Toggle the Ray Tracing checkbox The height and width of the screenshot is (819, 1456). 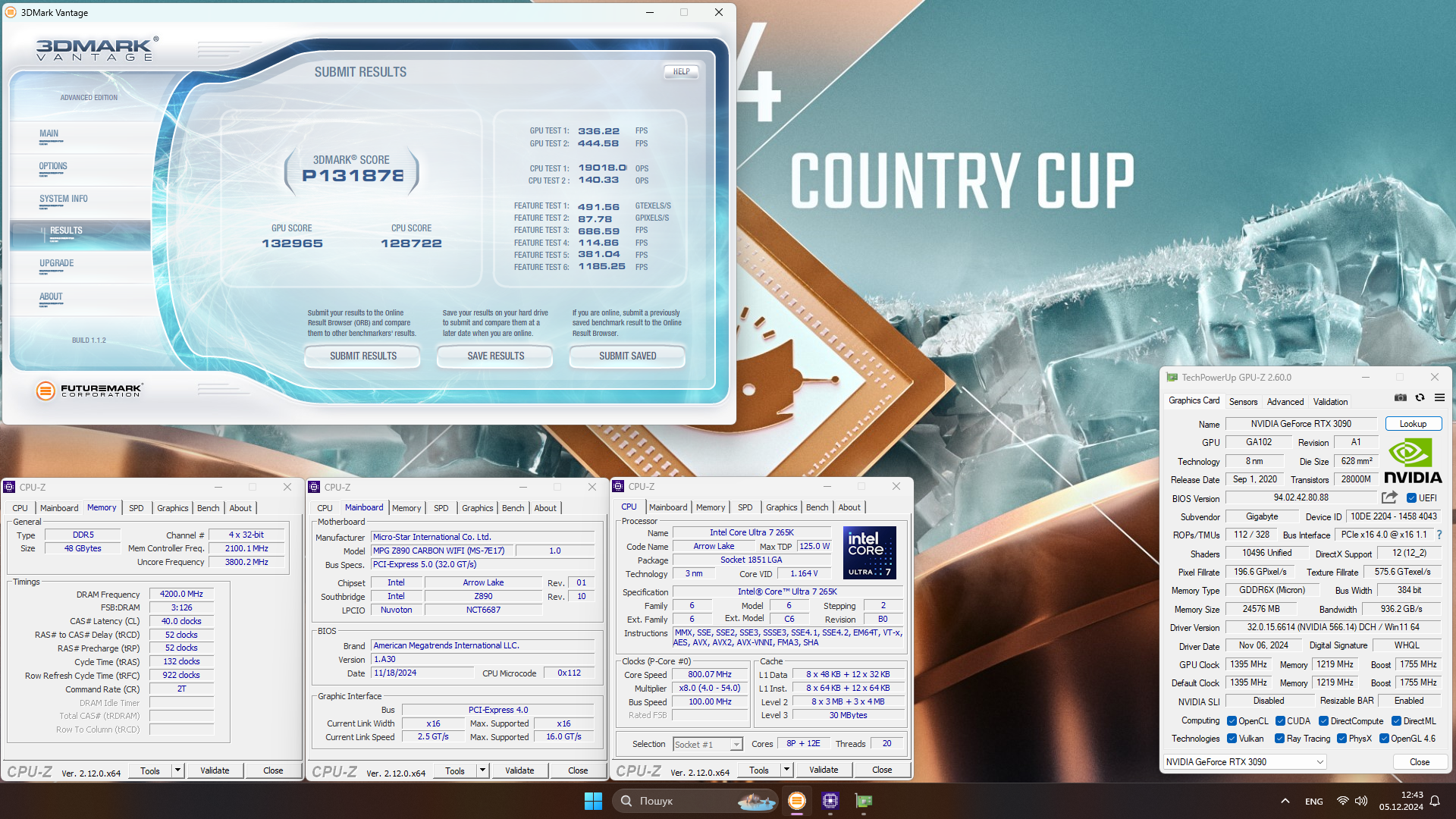point(1280,739)
